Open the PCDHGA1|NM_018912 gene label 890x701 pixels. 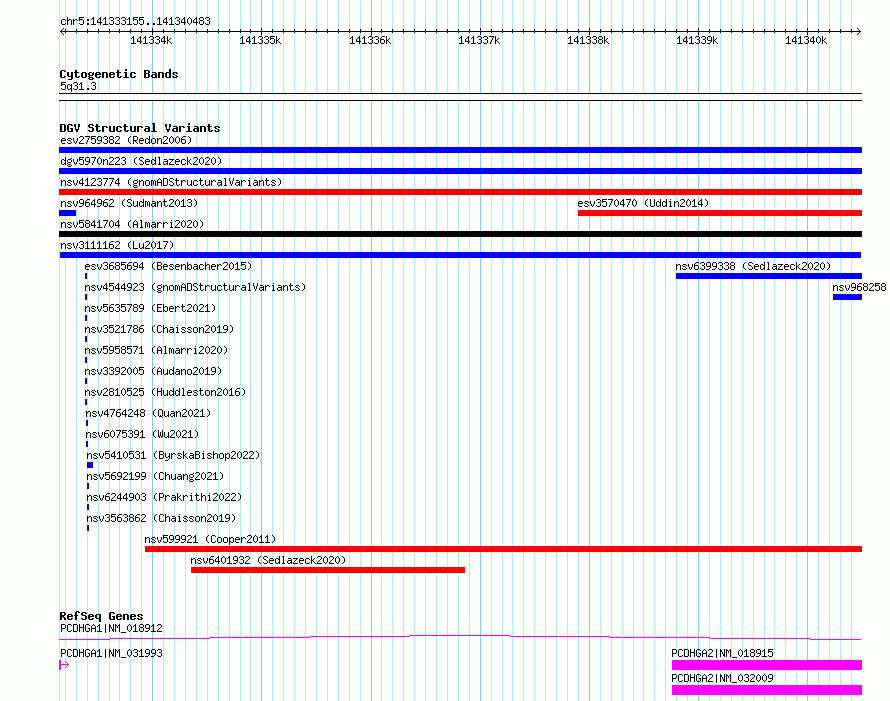point(111,628)
